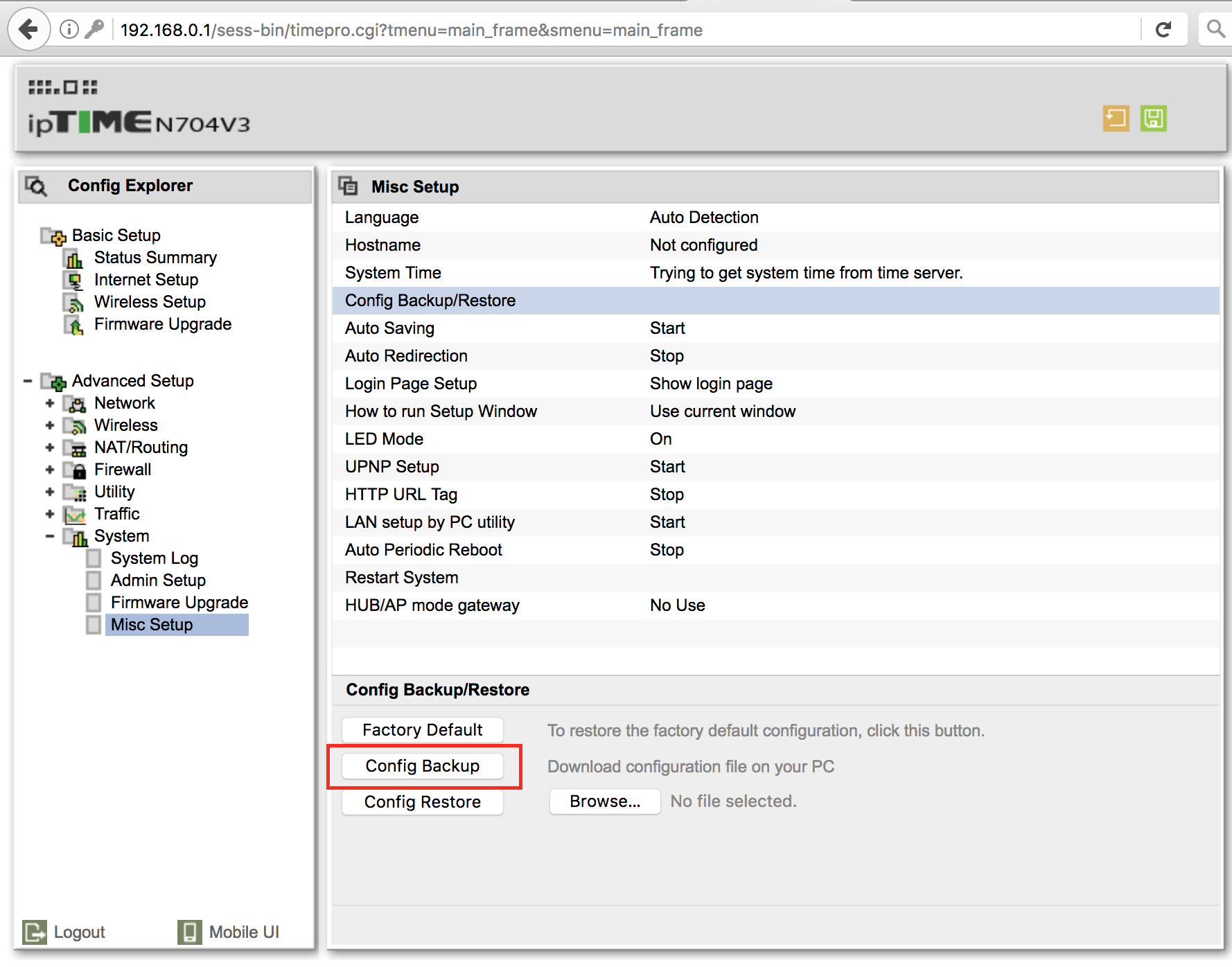Click the NAT/Routing folder icon
Viewport: 1232px width, 967px height.
[74, 448]
